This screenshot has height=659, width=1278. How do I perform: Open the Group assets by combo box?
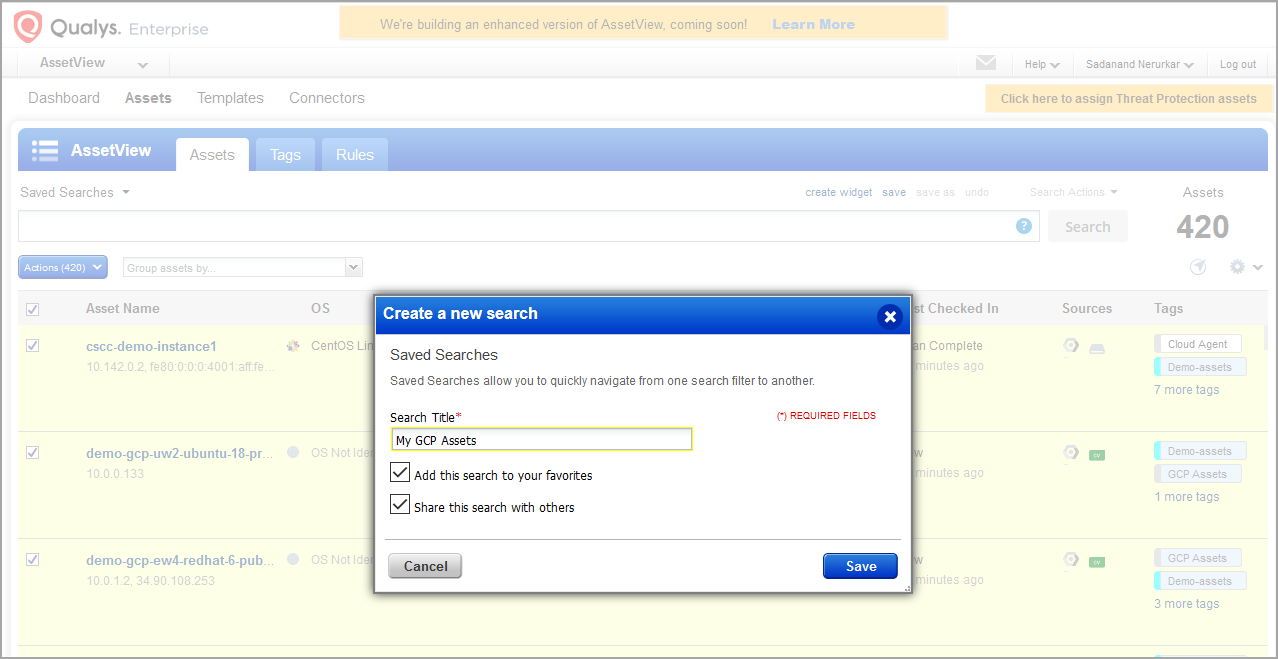pyautogui.click(x=243, y=267)
